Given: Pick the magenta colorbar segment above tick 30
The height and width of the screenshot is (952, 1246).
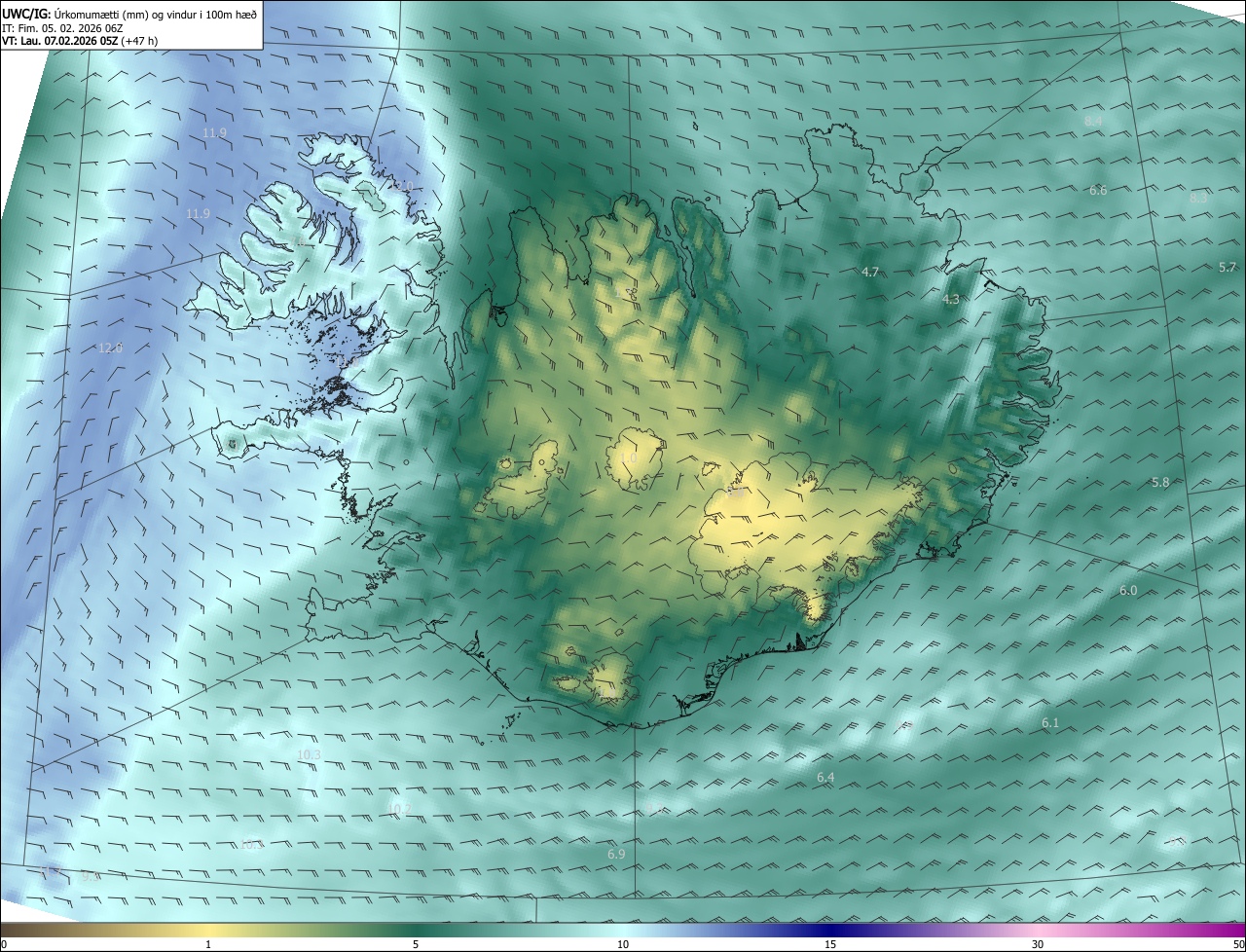Looking at the screenshot, I should click(1038, 931).
